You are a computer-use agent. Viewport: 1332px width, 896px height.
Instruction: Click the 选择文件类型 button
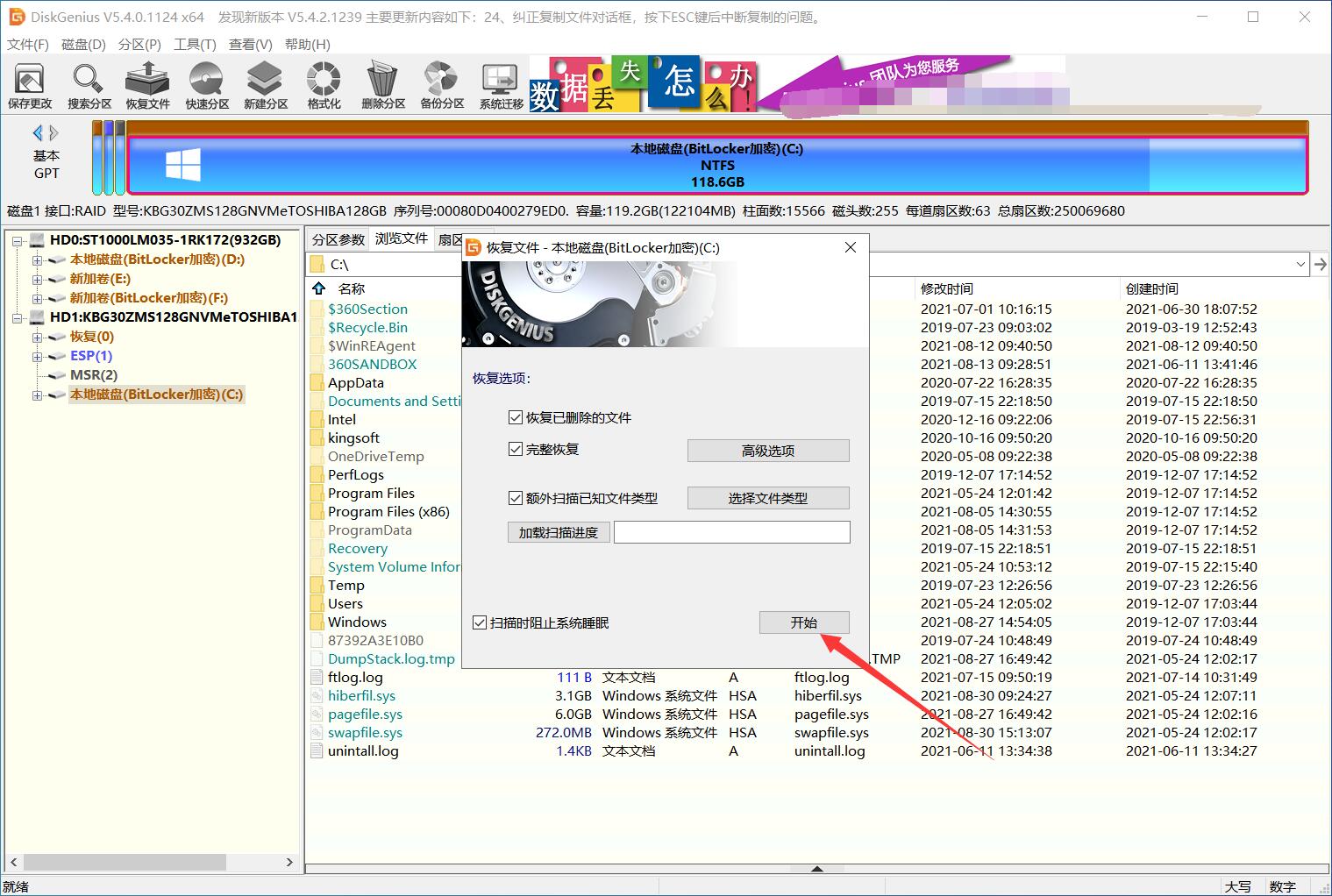tap(768, 498)
